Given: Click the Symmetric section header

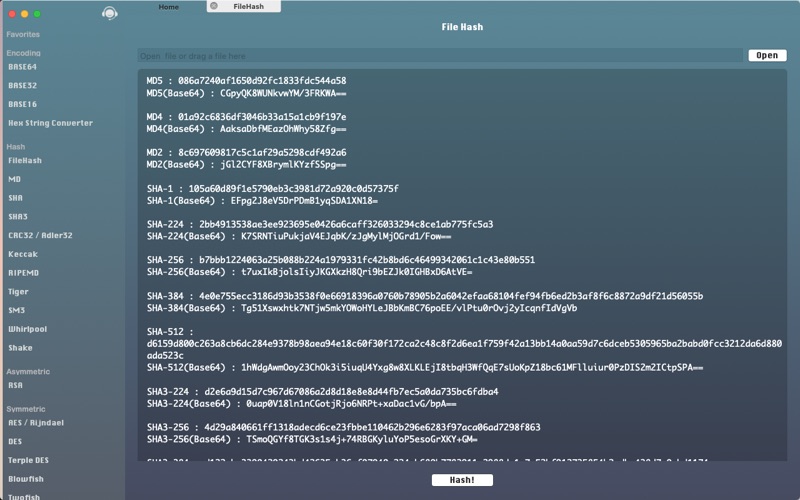Looking at the screenshot, I should pos(26,409).
